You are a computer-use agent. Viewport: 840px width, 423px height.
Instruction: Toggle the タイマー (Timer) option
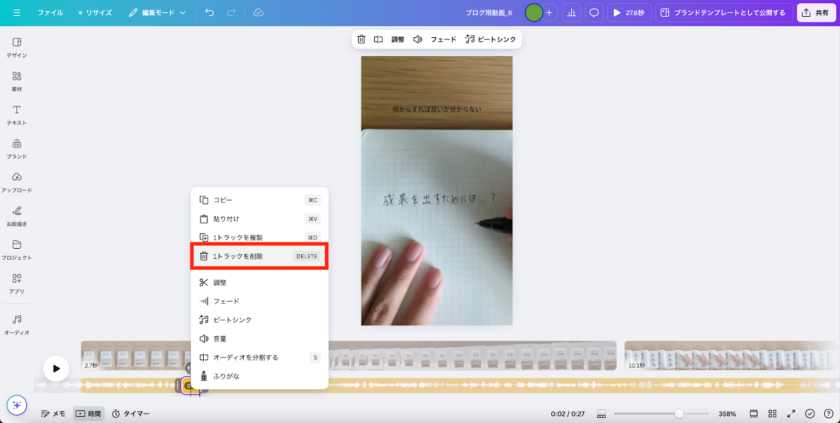[x=131, y=413]
